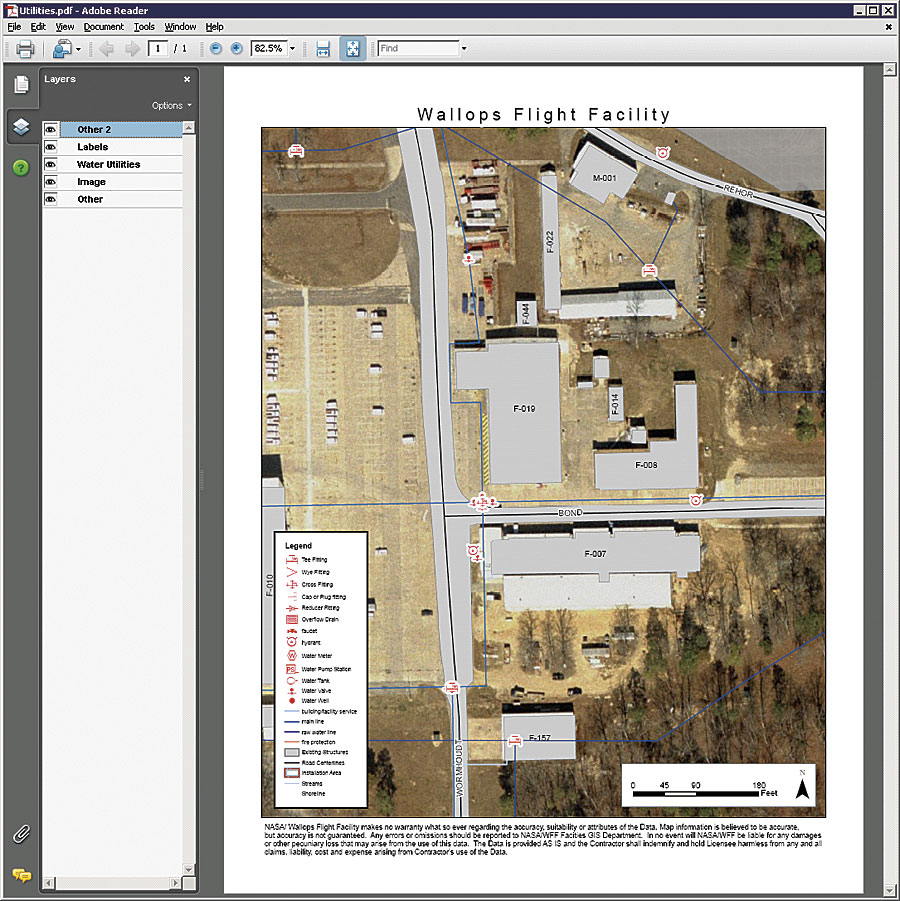Viewport: 900px width, 901px height.
Task: Open the Layers panel icon
Action: [x=21, y=126]
